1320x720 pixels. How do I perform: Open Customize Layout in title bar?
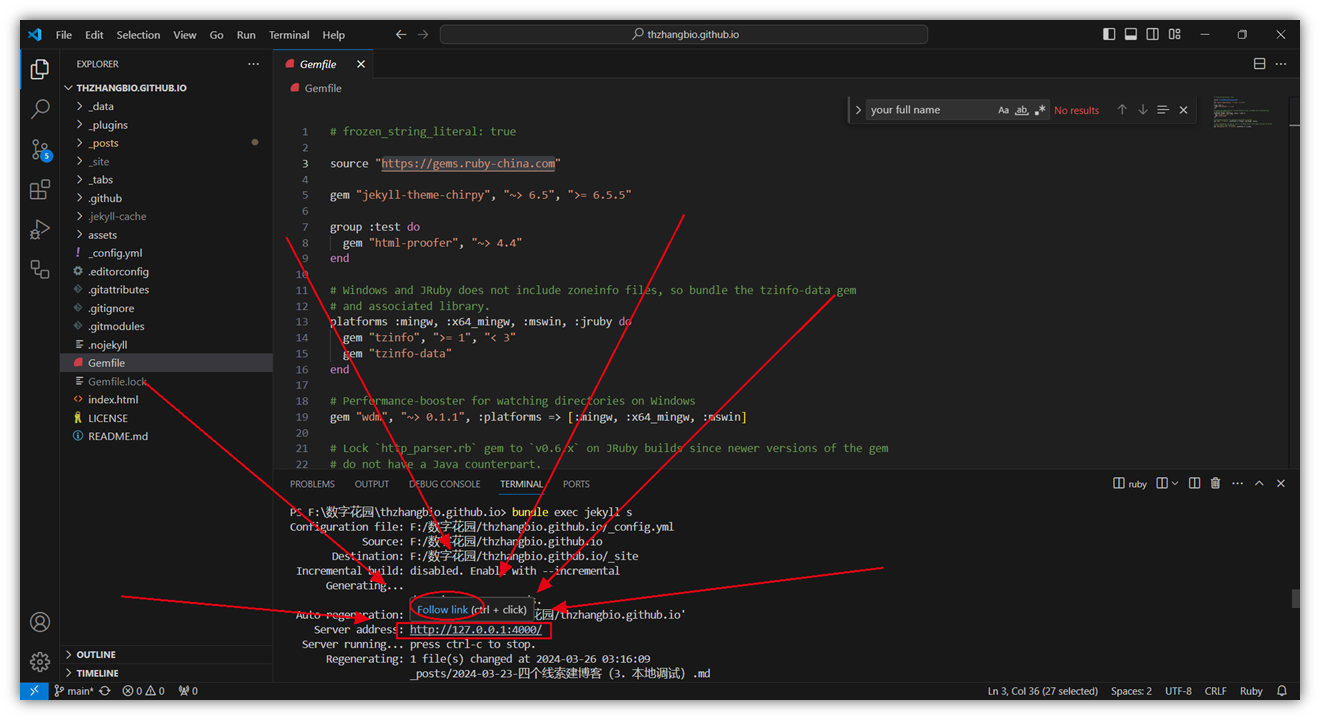tap(1175, 34)
